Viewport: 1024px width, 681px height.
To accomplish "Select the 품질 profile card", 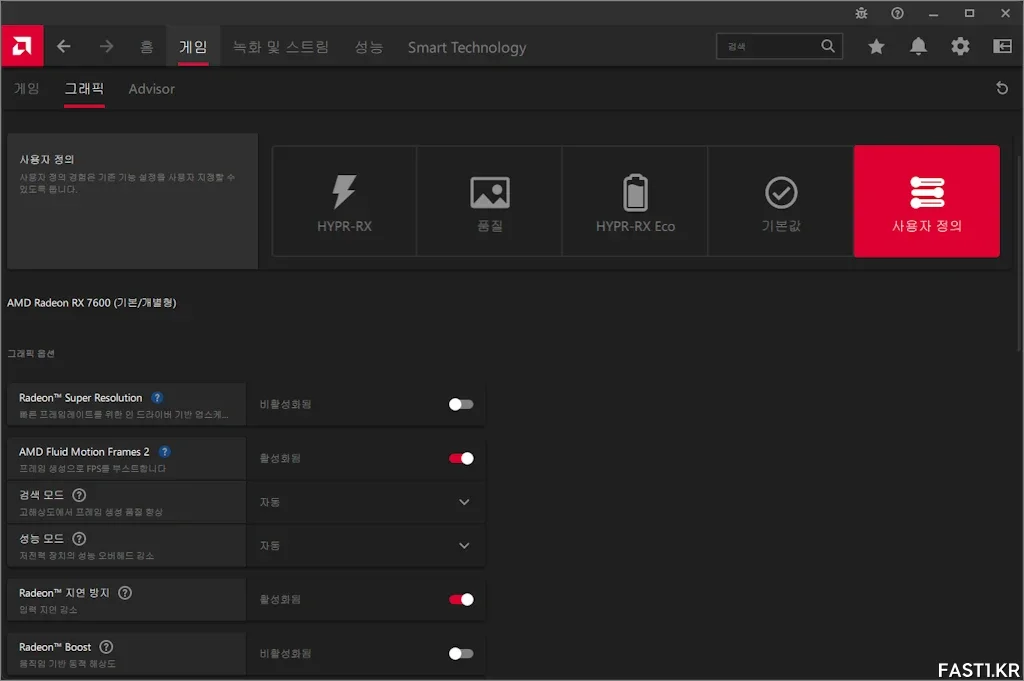I will click(490, 201).
